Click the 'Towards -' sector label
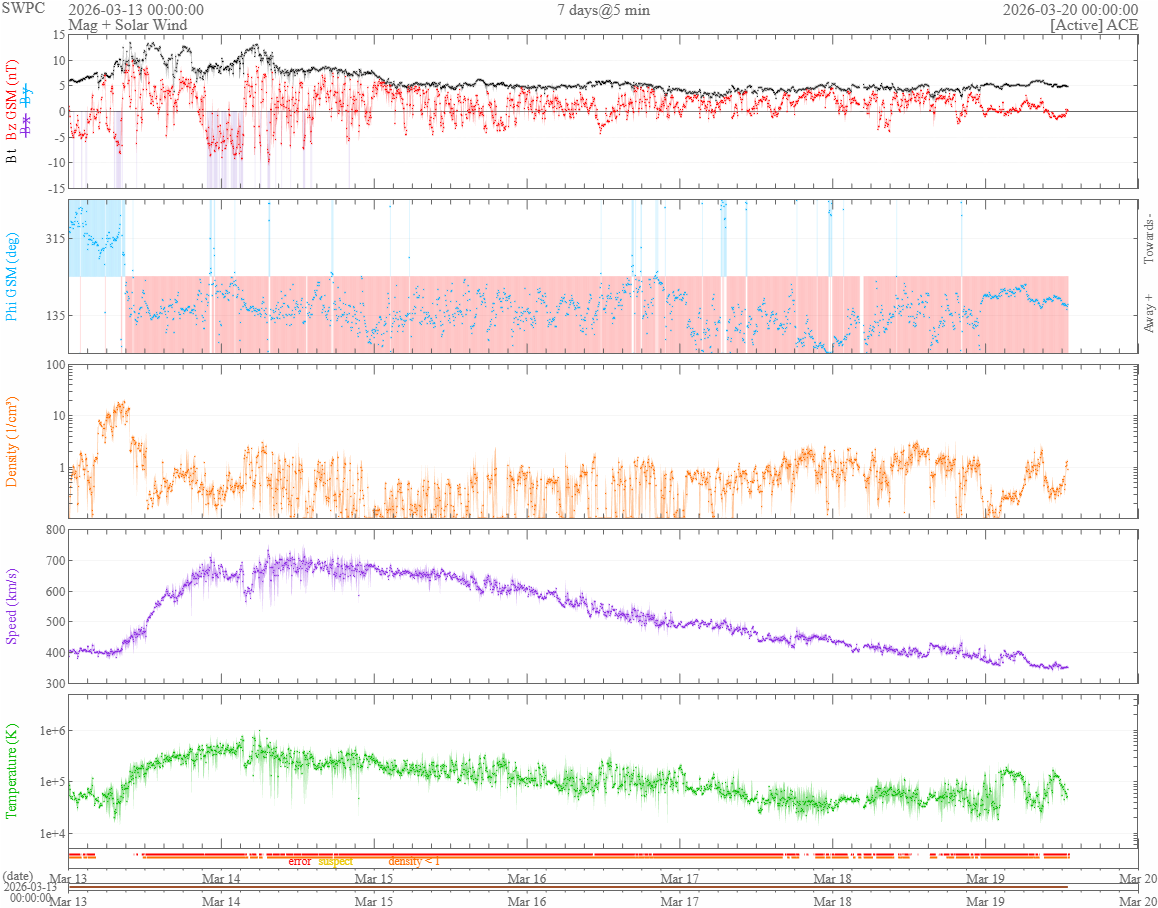 coord(1148,241)
